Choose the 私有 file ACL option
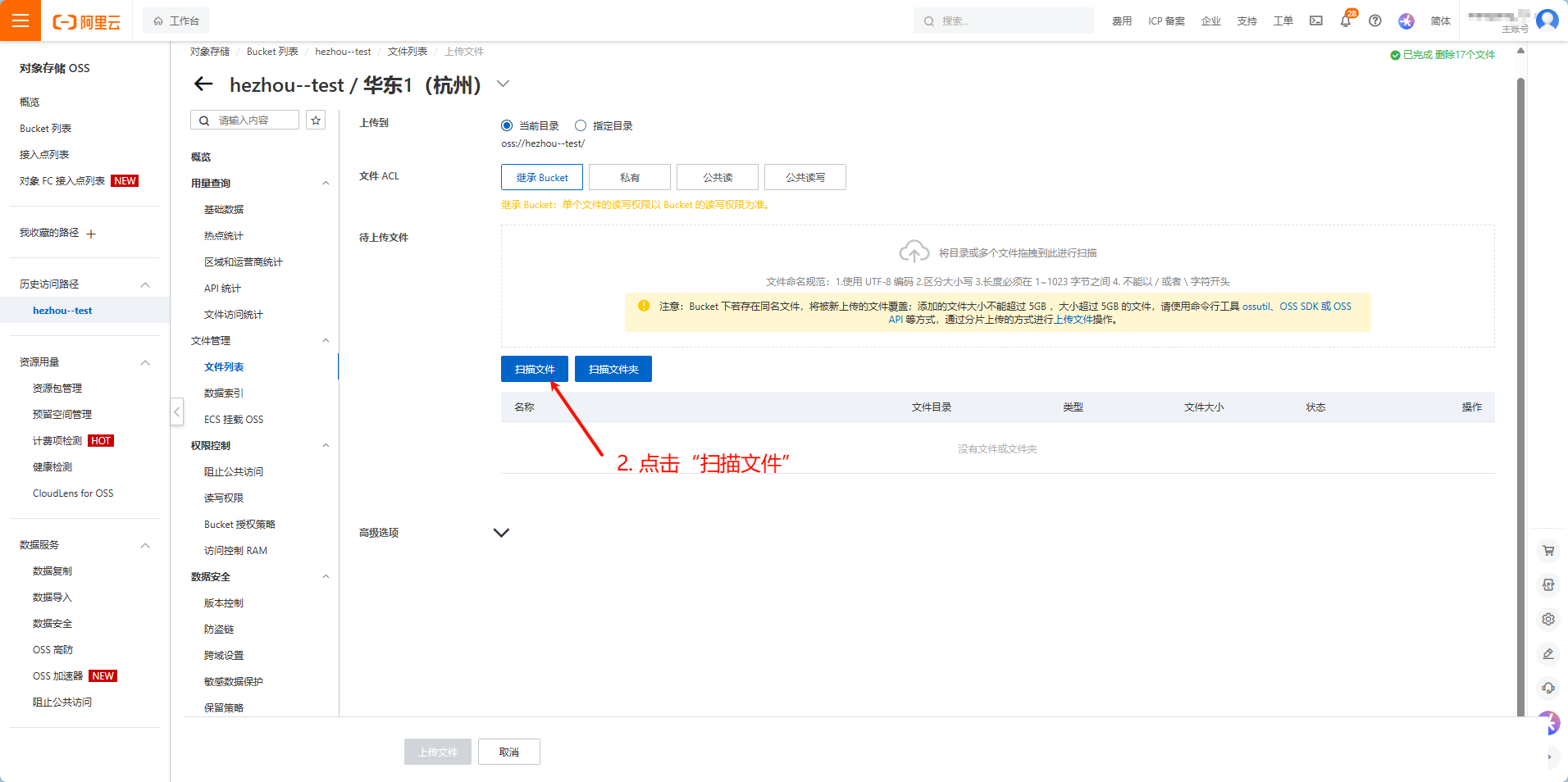Image resolution: width=1568 pixels, height=782 pixels. click(630, 177)
